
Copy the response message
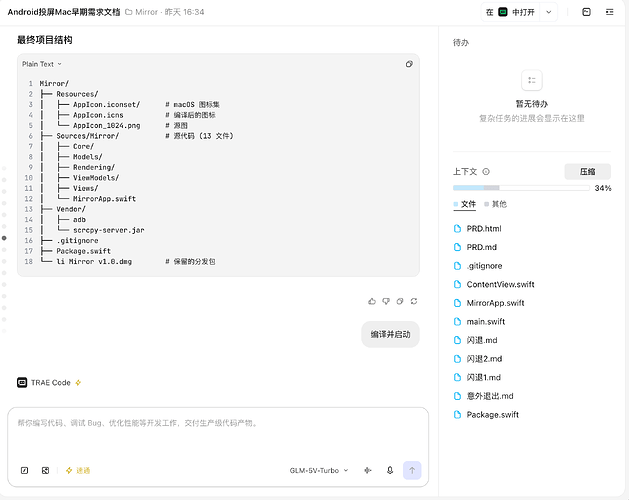(x=400, y=301)
